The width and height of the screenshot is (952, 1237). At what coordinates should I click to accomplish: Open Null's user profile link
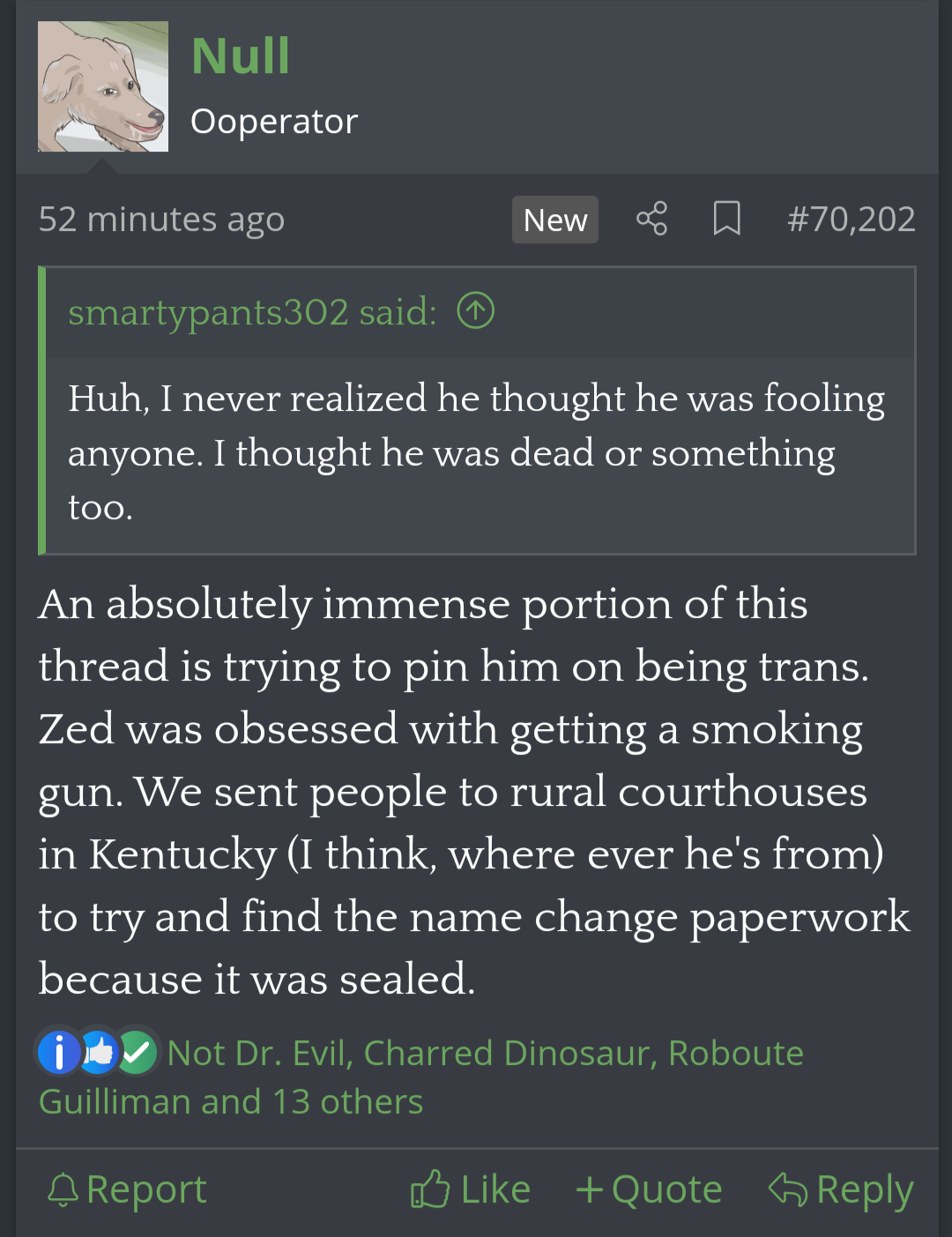pyautogui.click(x=240, y=56)
